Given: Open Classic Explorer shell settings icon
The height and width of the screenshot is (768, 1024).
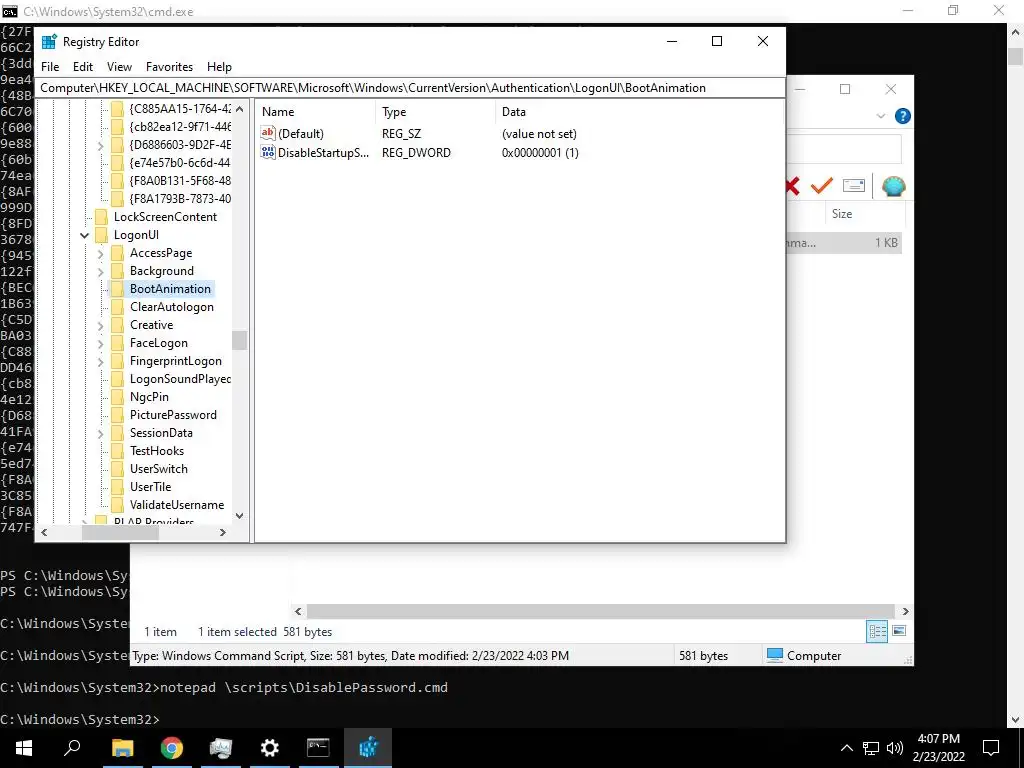Looking at the screenshot, I should click(x=893, y=186).
